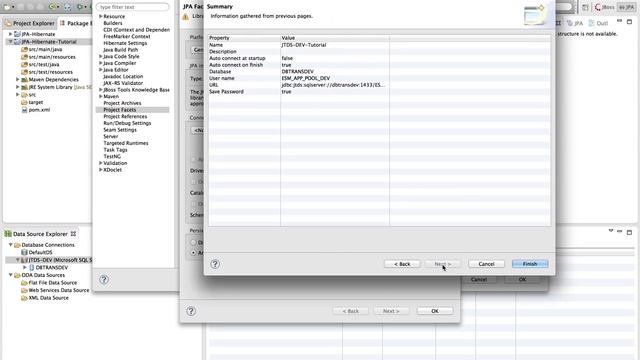Expand JBoss Tools Knowledge Base node

[100, 90]
